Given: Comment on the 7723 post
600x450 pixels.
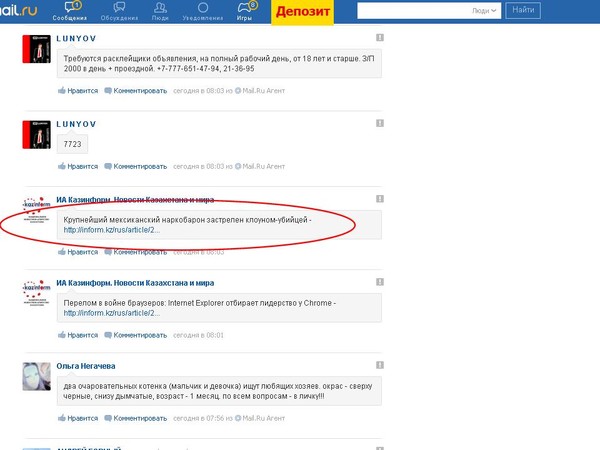Looking at the screenshot, I should click(x=136, y=166).
